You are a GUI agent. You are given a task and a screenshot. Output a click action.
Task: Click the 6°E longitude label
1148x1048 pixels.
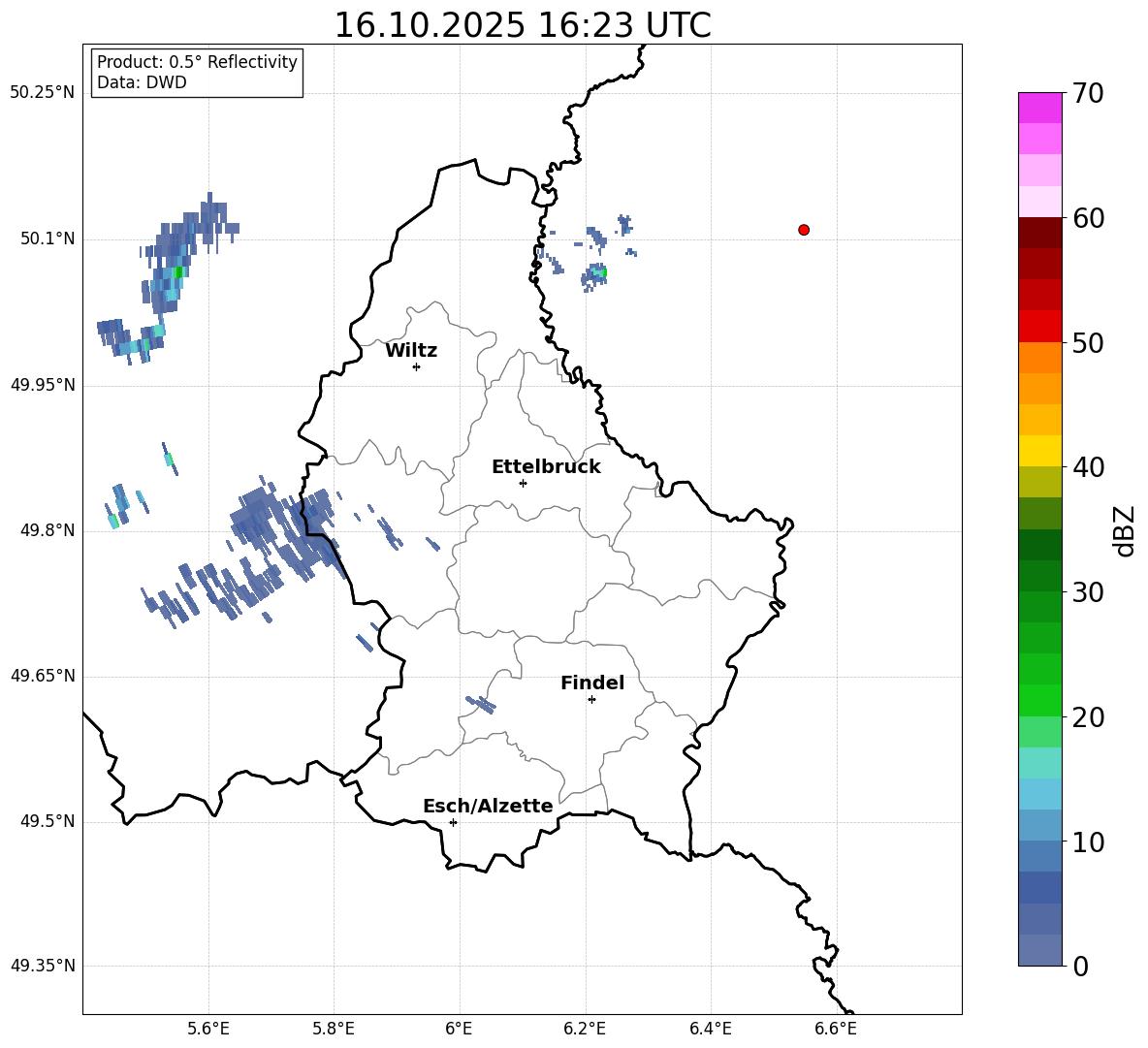[x=459, y=1029]
